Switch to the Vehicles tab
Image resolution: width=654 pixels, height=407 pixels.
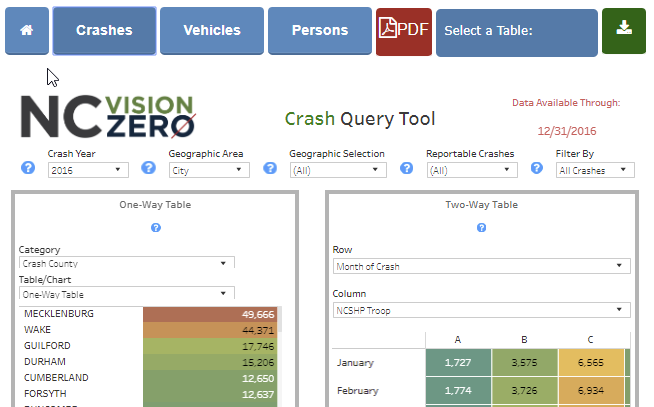coord(212,31)
